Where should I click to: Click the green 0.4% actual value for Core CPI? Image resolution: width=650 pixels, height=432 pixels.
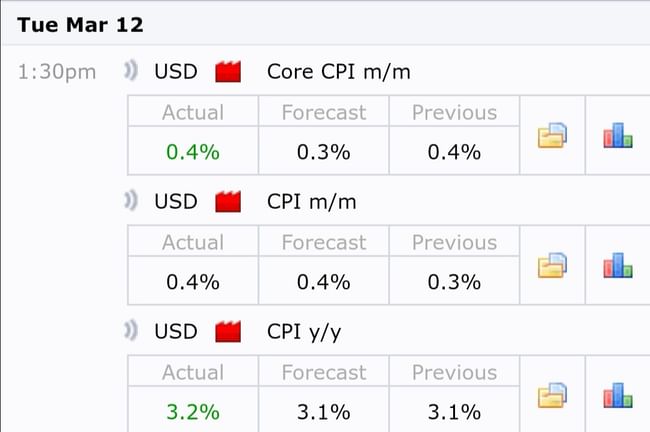click(x=193, y=152)
